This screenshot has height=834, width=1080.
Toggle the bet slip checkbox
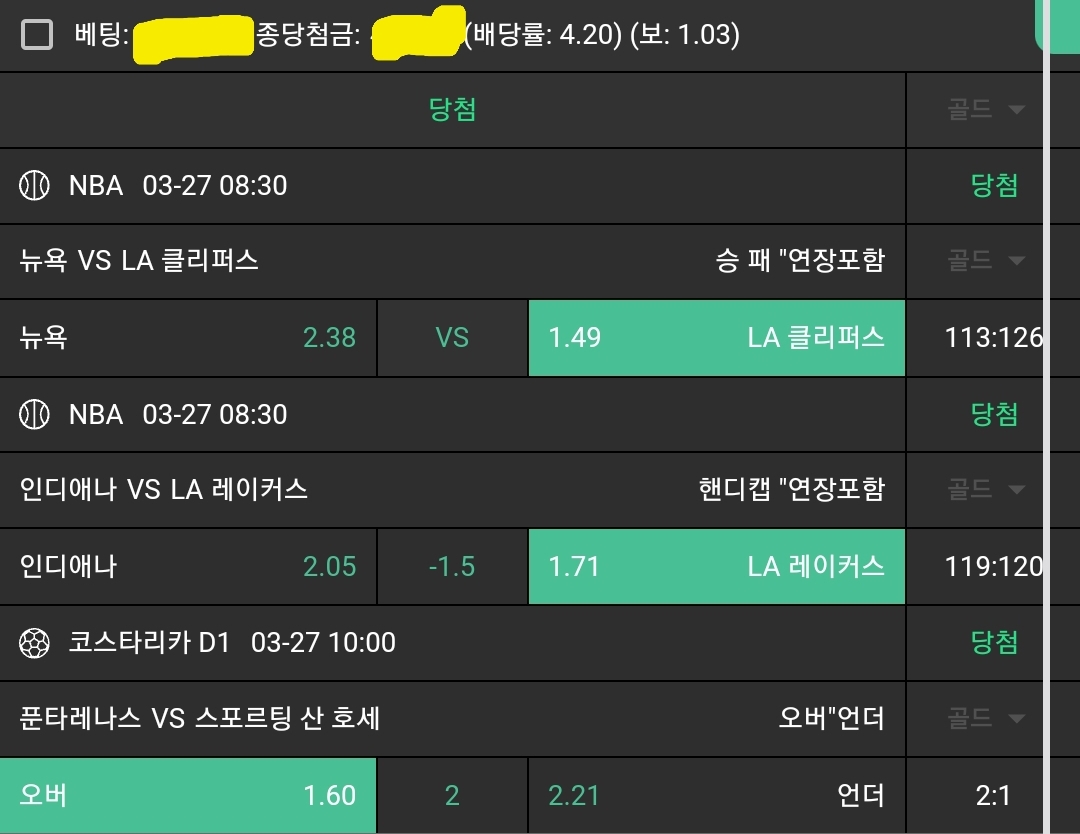tap(37, 35)
